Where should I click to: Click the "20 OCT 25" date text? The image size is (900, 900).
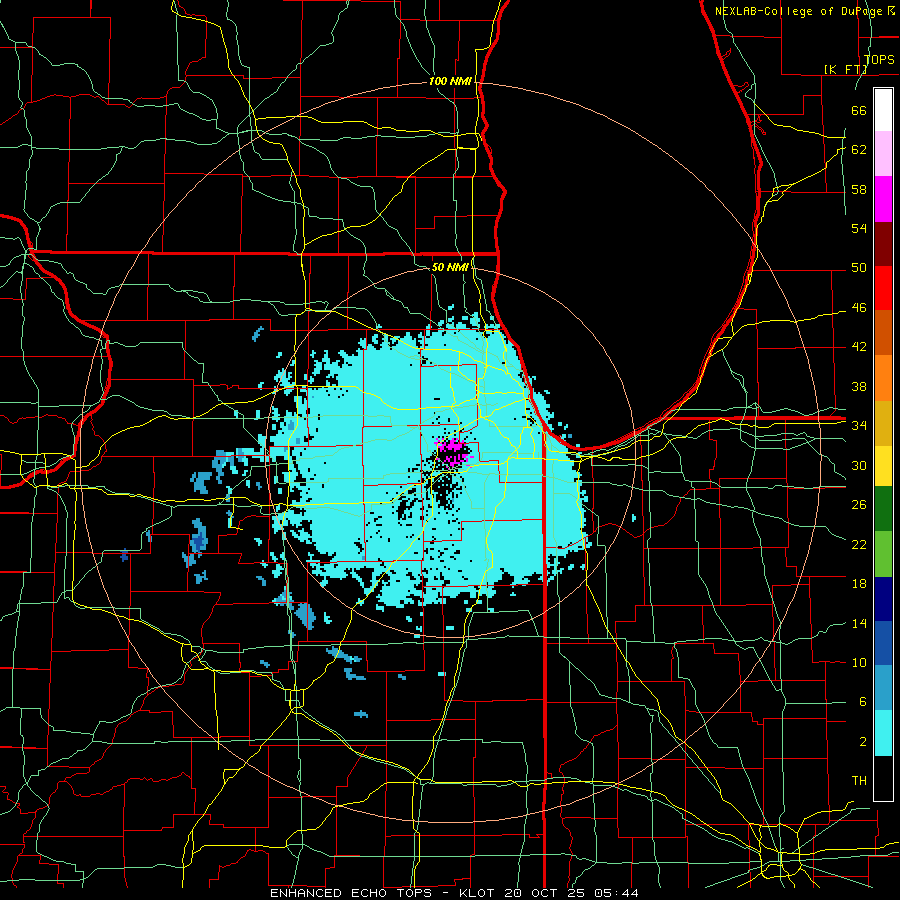tap(544, 893)
